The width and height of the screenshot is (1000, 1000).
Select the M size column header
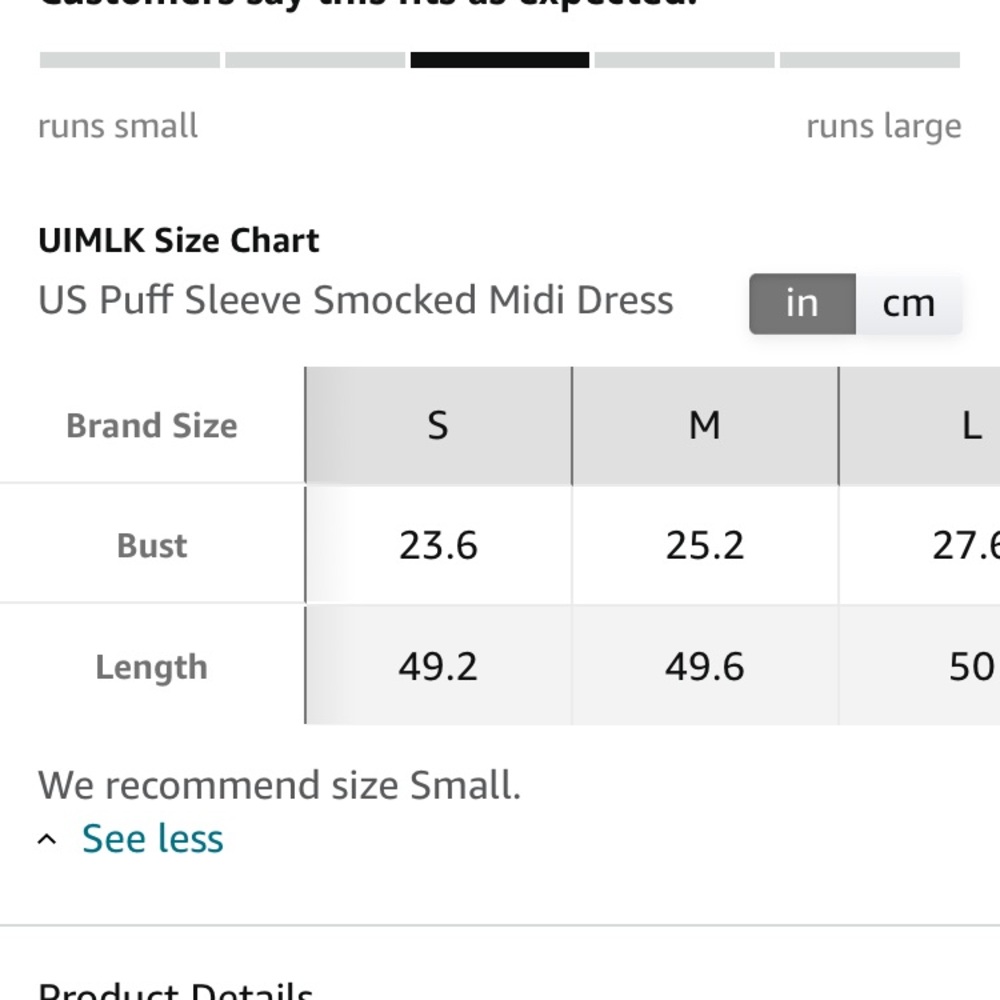click(x=705, y=425)
